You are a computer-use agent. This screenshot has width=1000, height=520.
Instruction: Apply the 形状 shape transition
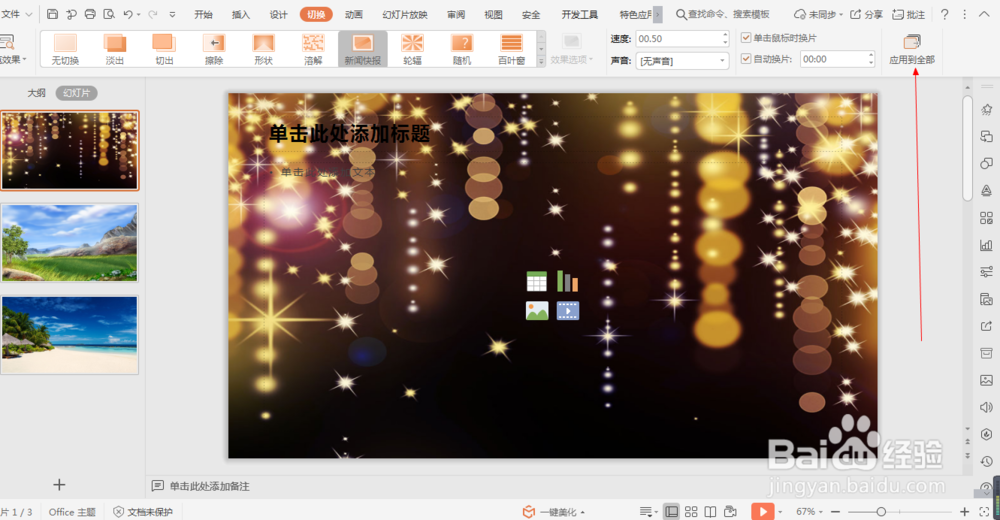point(263,50)
